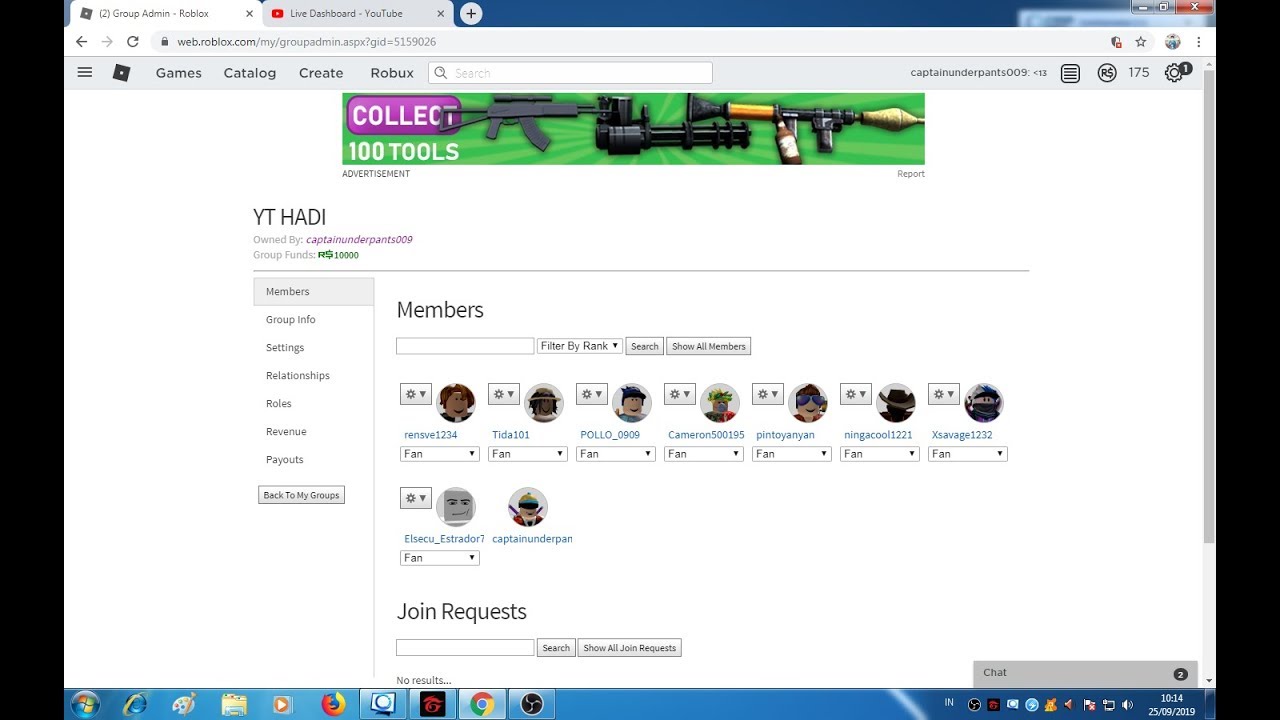
Task: Click the members search input field
Action: point(465,346)
